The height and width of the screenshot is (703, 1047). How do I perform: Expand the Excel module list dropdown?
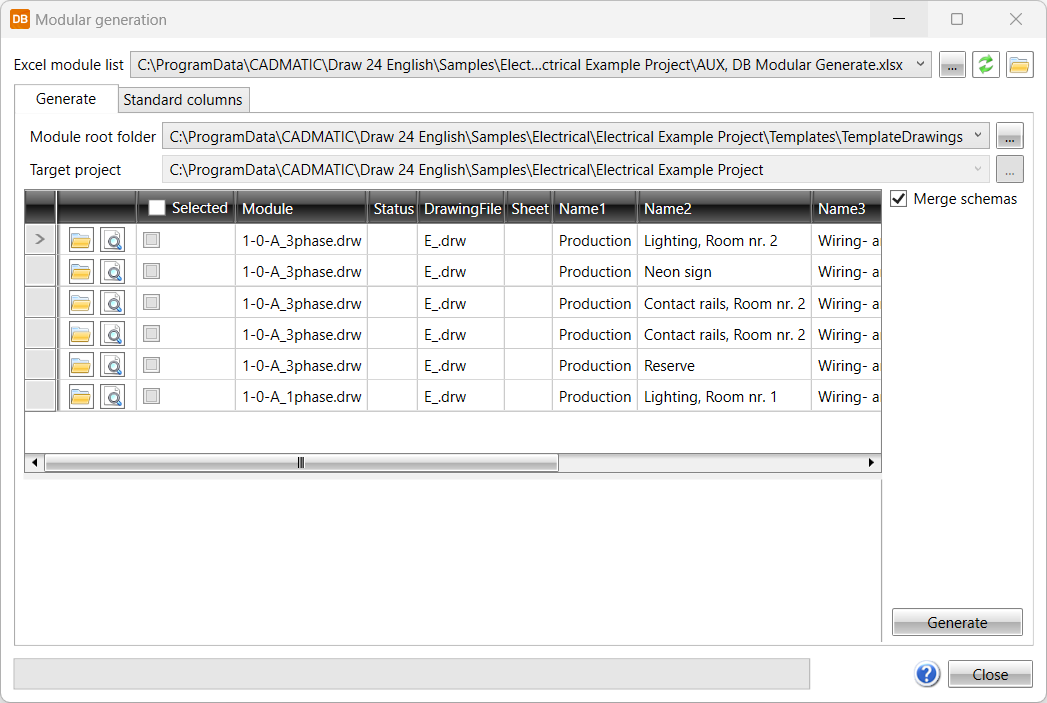point(920,65)
